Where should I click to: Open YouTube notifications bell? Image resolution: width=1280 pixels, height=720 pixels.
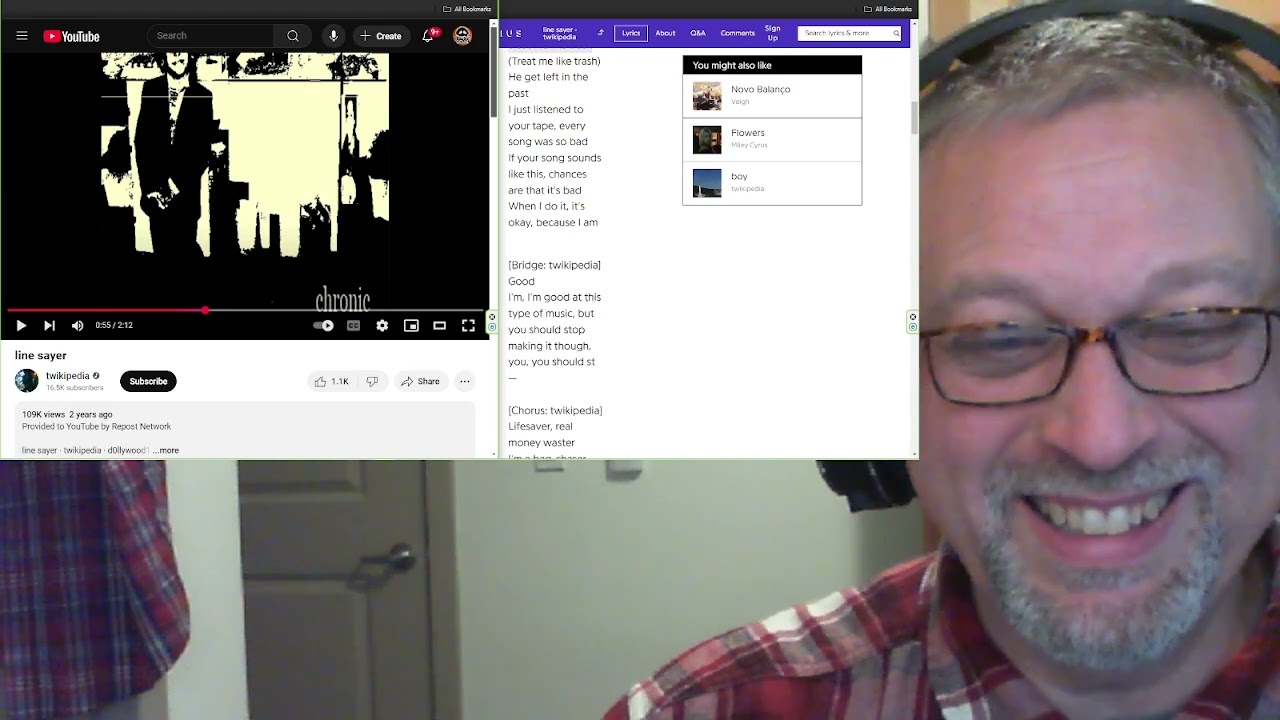(428, 36)
